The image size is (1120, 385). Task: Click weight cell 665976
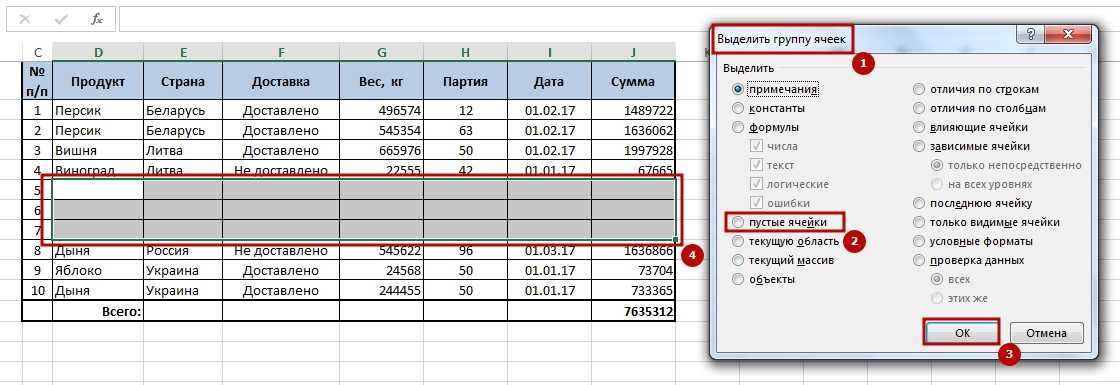pyautogui.click(x=381, y=151)
